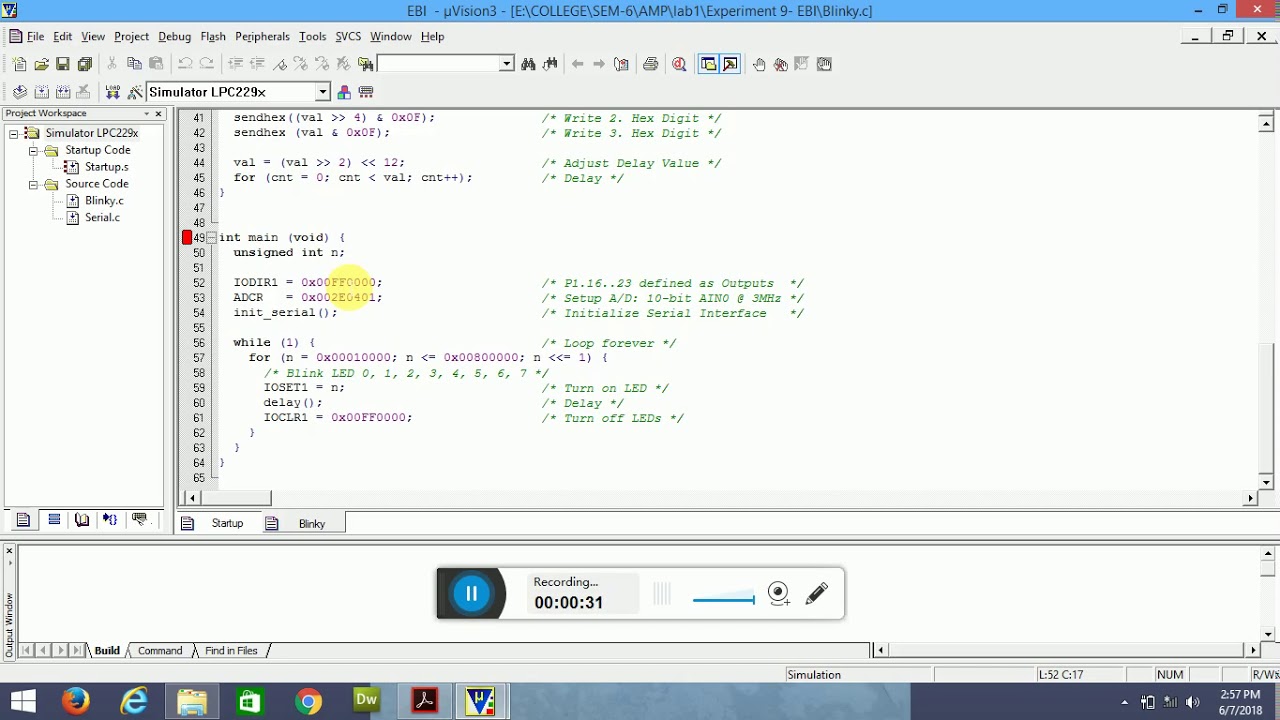Image resolution: width=1280 pixels, height=720 pixels.
Task: Open the Flash menu
Action: pos(213,36)
